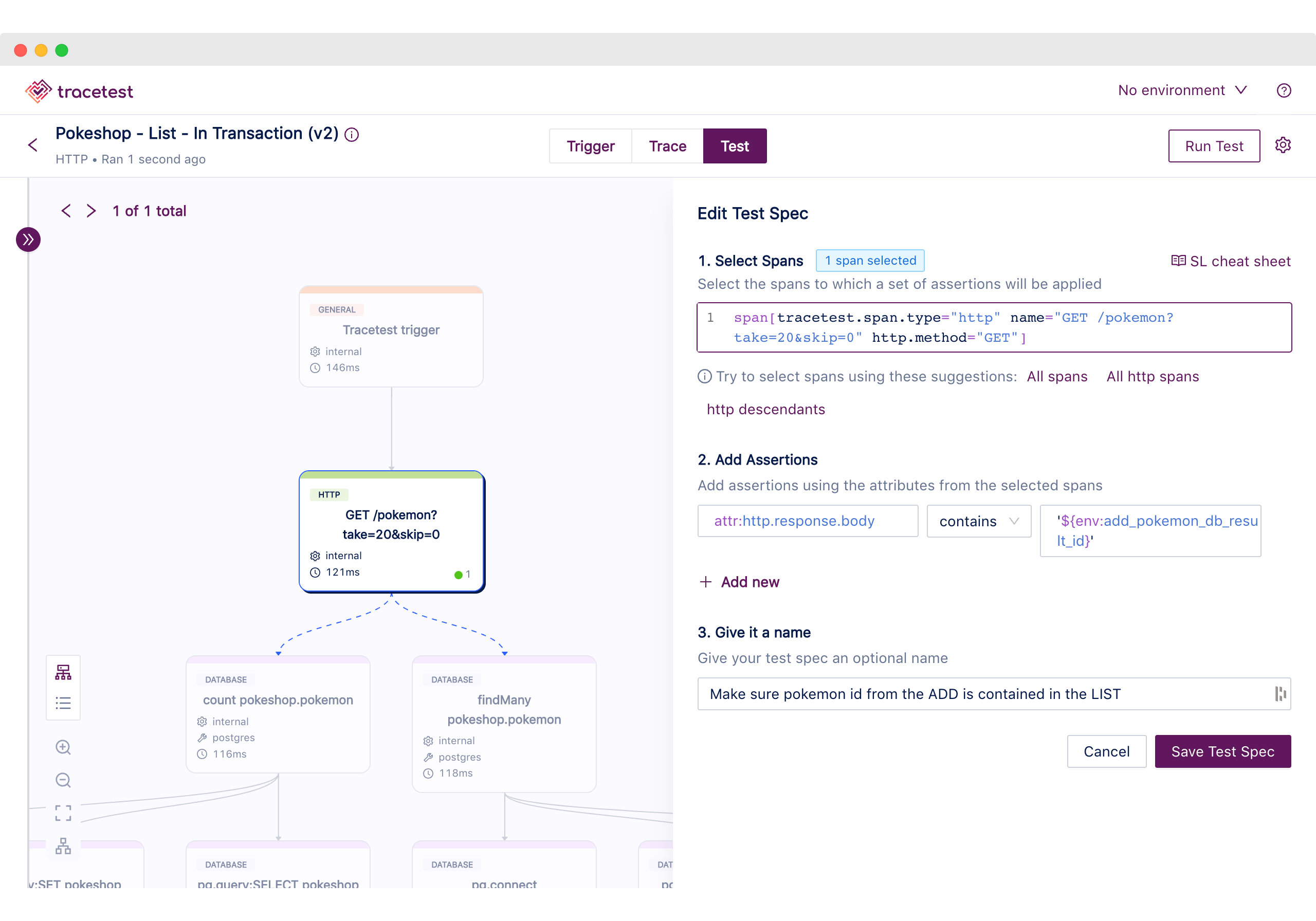Screen dimensions: 1316x921
Task: Select the Tracetest trigger span node
Action: [x=392, y=337]
